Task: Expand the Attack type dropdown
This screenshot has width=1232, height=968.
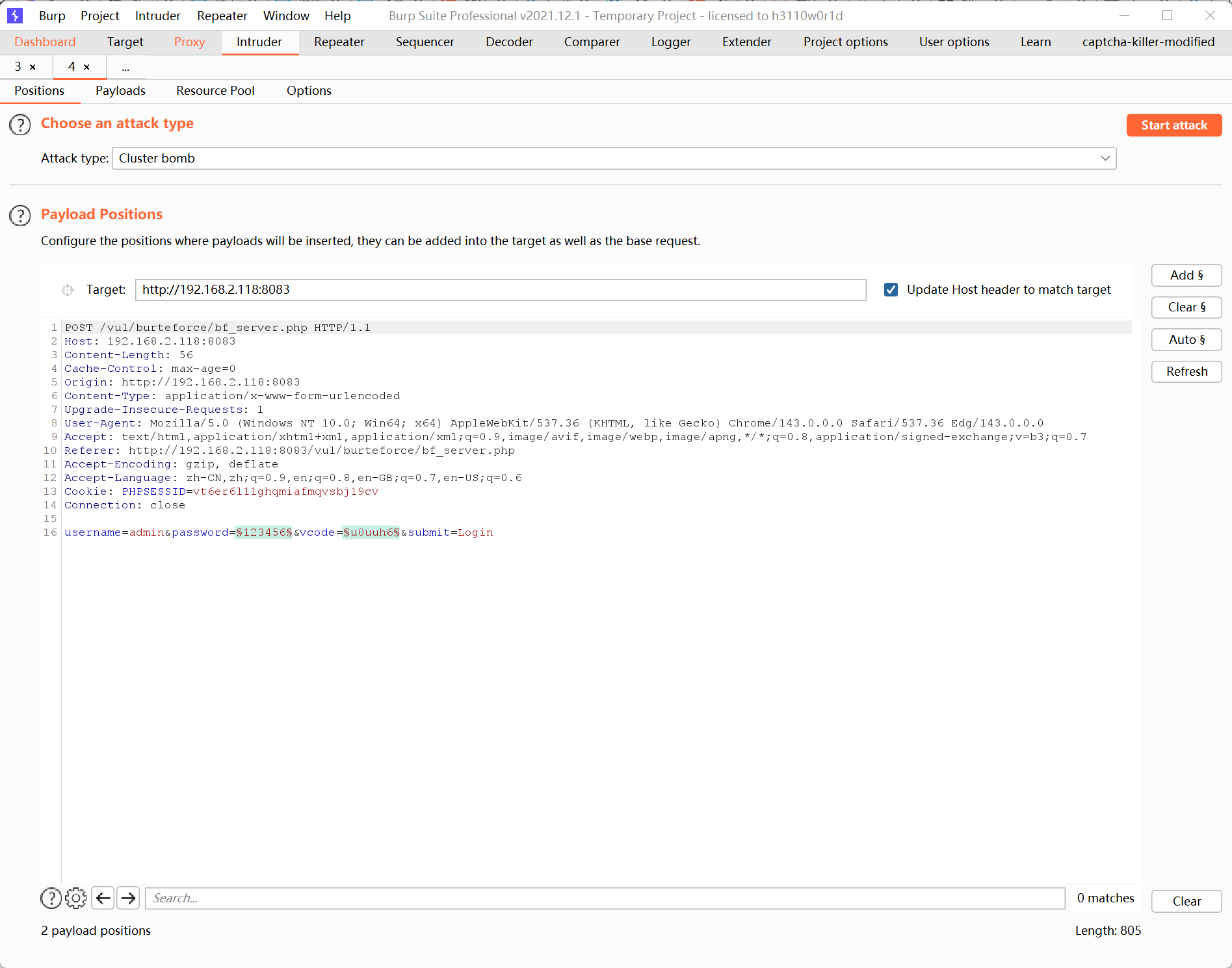Action: coord(1105,159)
